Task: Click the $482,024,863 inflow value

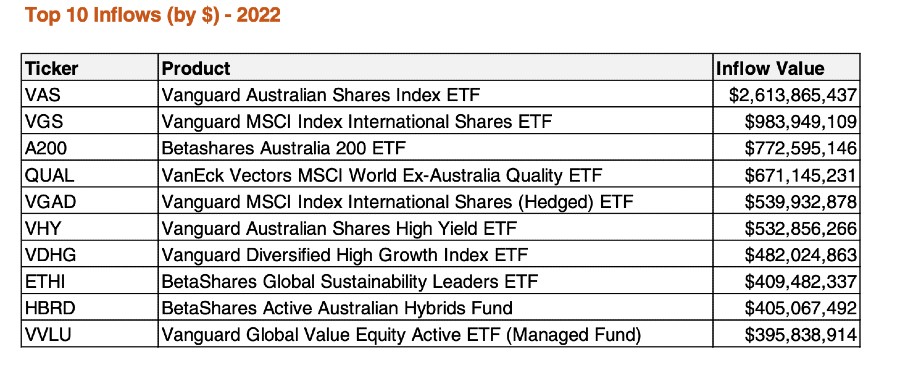Action: 786,254
